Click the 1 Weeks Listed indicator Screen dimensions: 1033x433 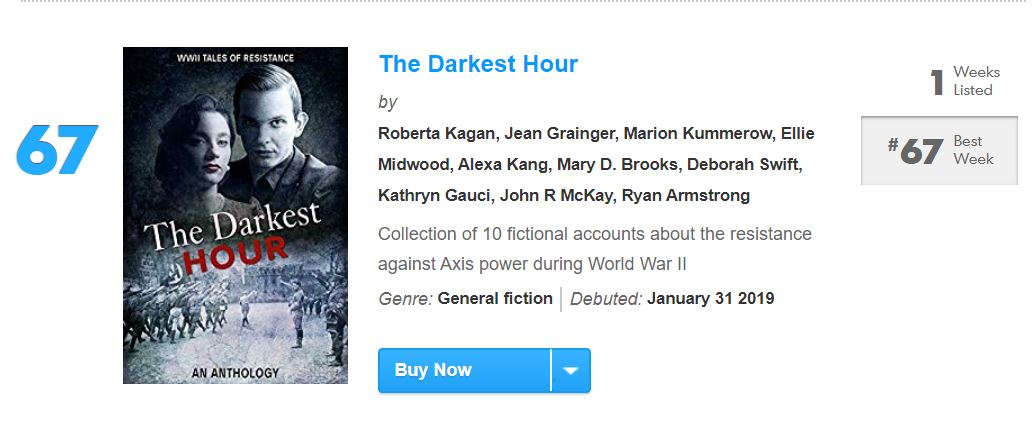coord(964,82)
